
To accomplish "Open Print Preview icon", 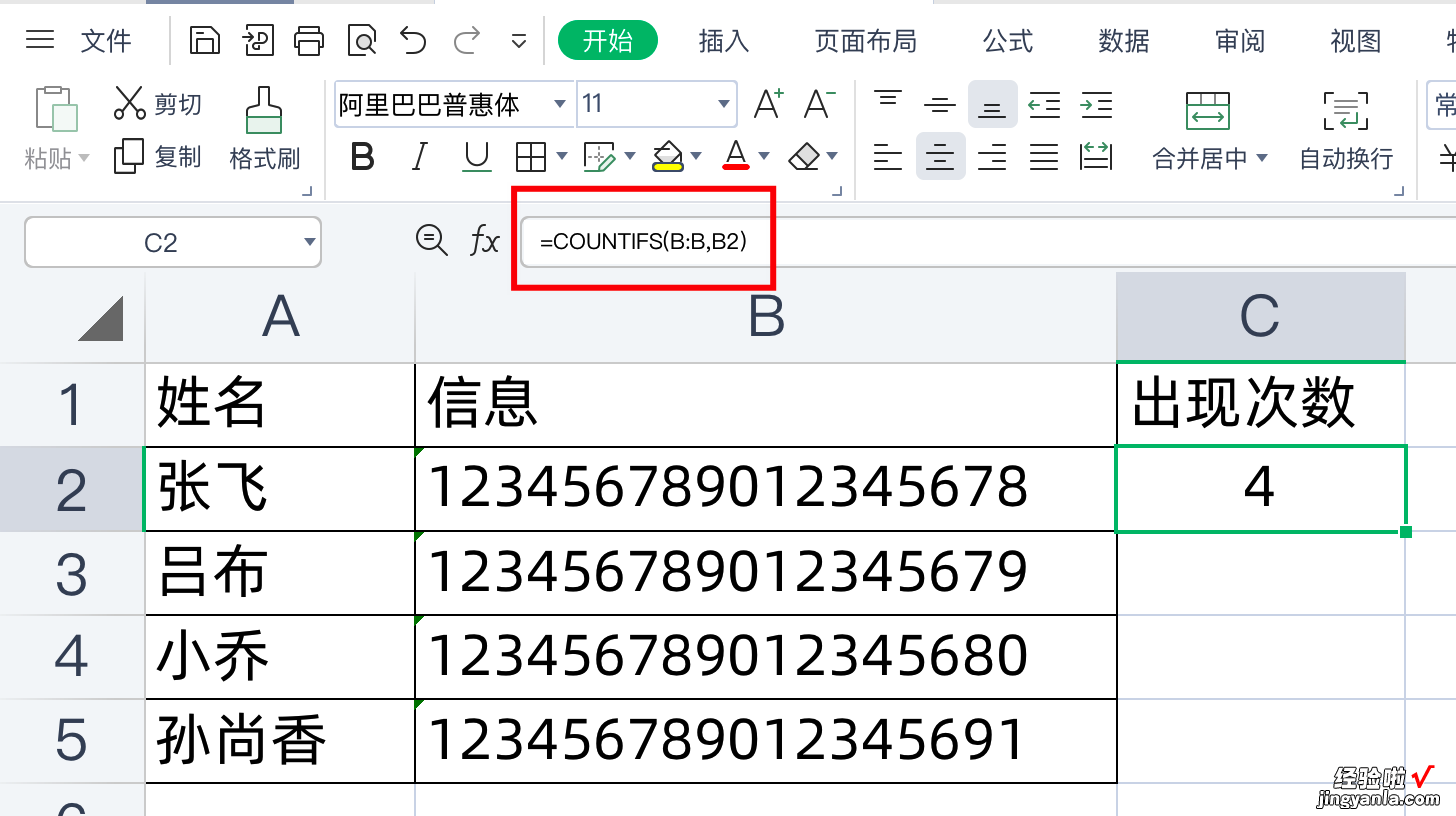I will [361, 40].
